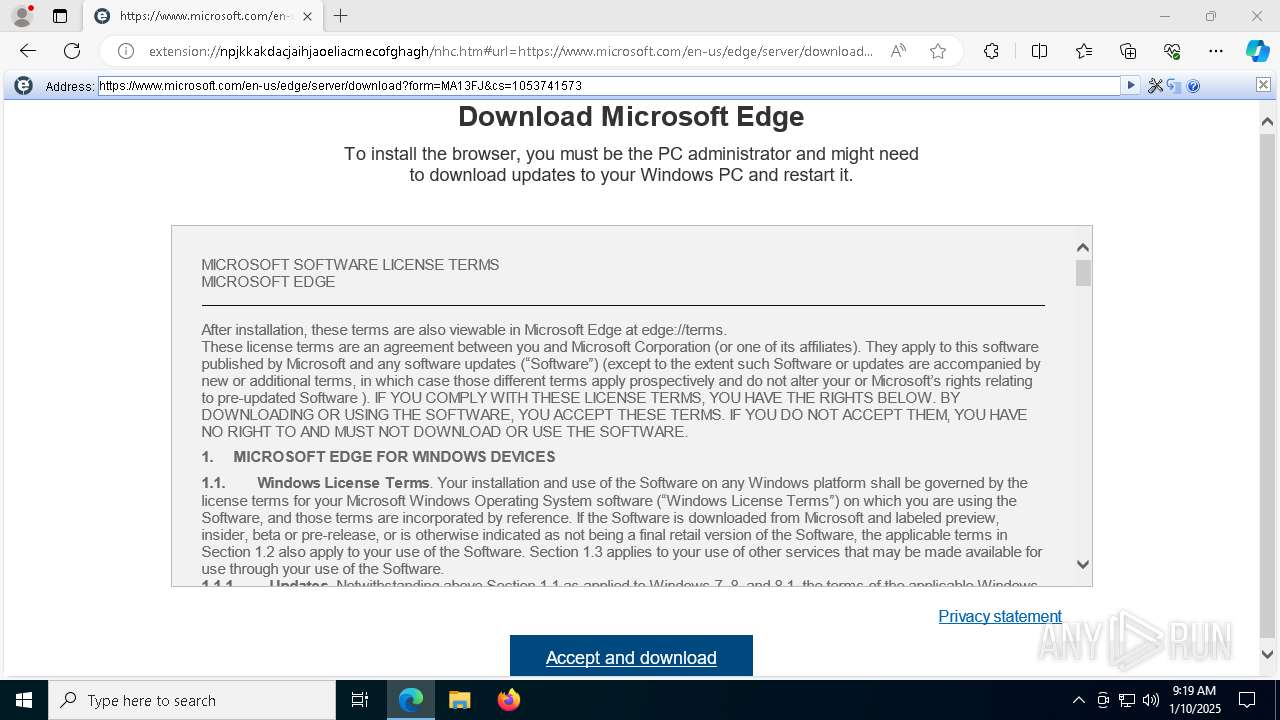Show hidden system tray icons
This screenshot has width=1280, height=720.
click(1078, 700)
